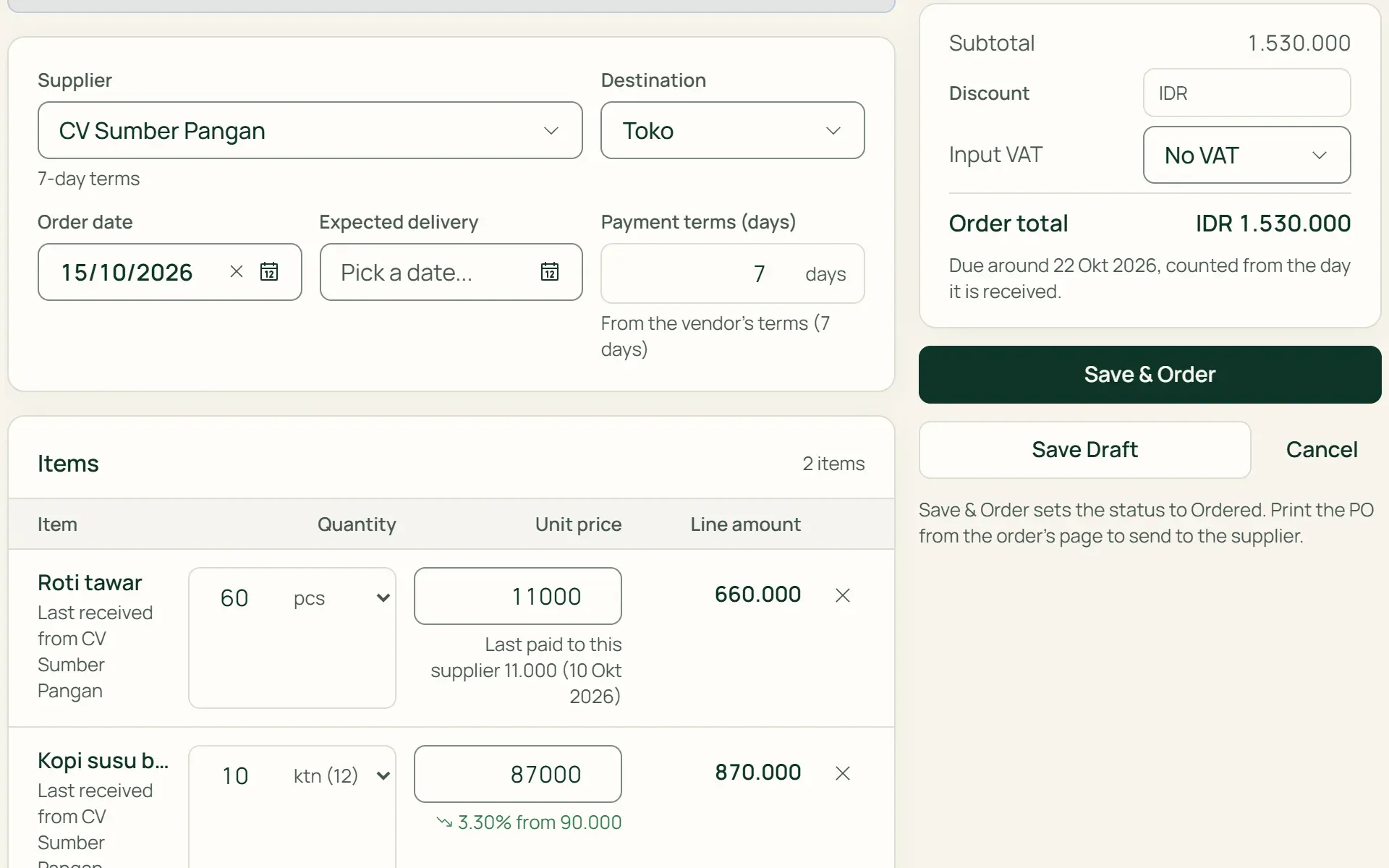Click the 660.000 line amount

(x=757, y=595)
